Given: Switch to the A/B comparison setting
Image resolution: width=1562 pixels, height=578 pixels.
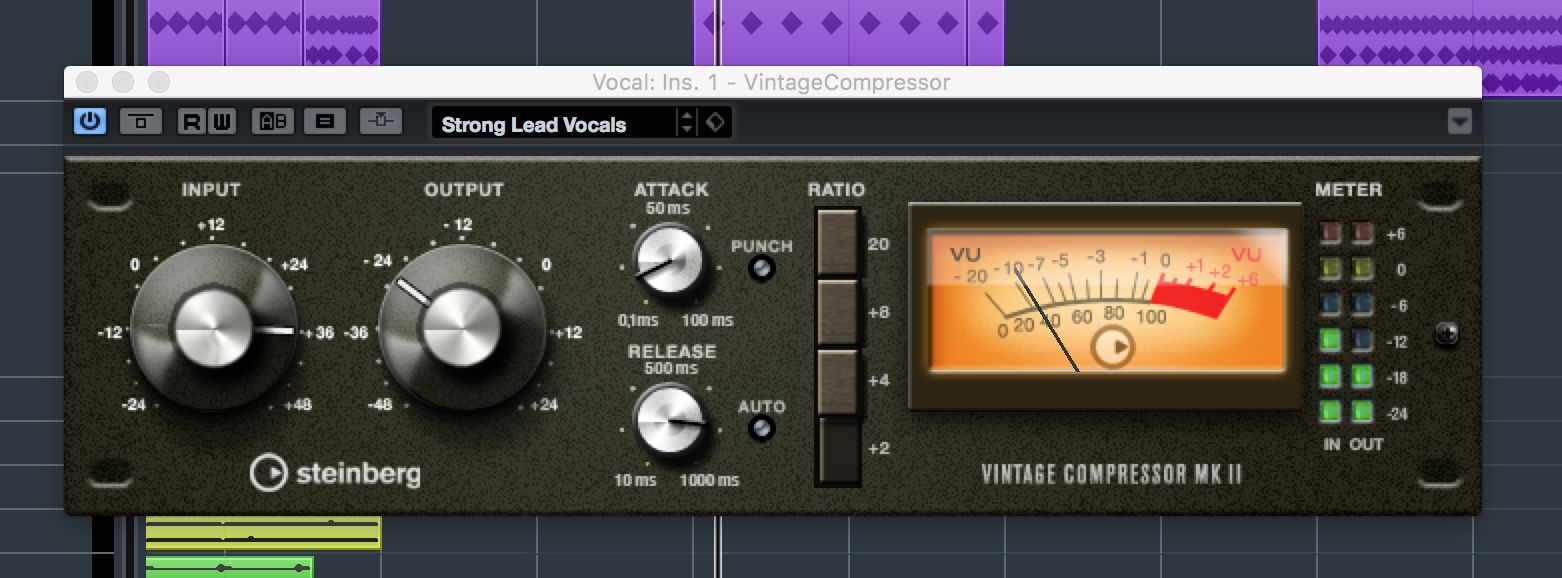Looking at the screenshot, I should coord(274,121).
